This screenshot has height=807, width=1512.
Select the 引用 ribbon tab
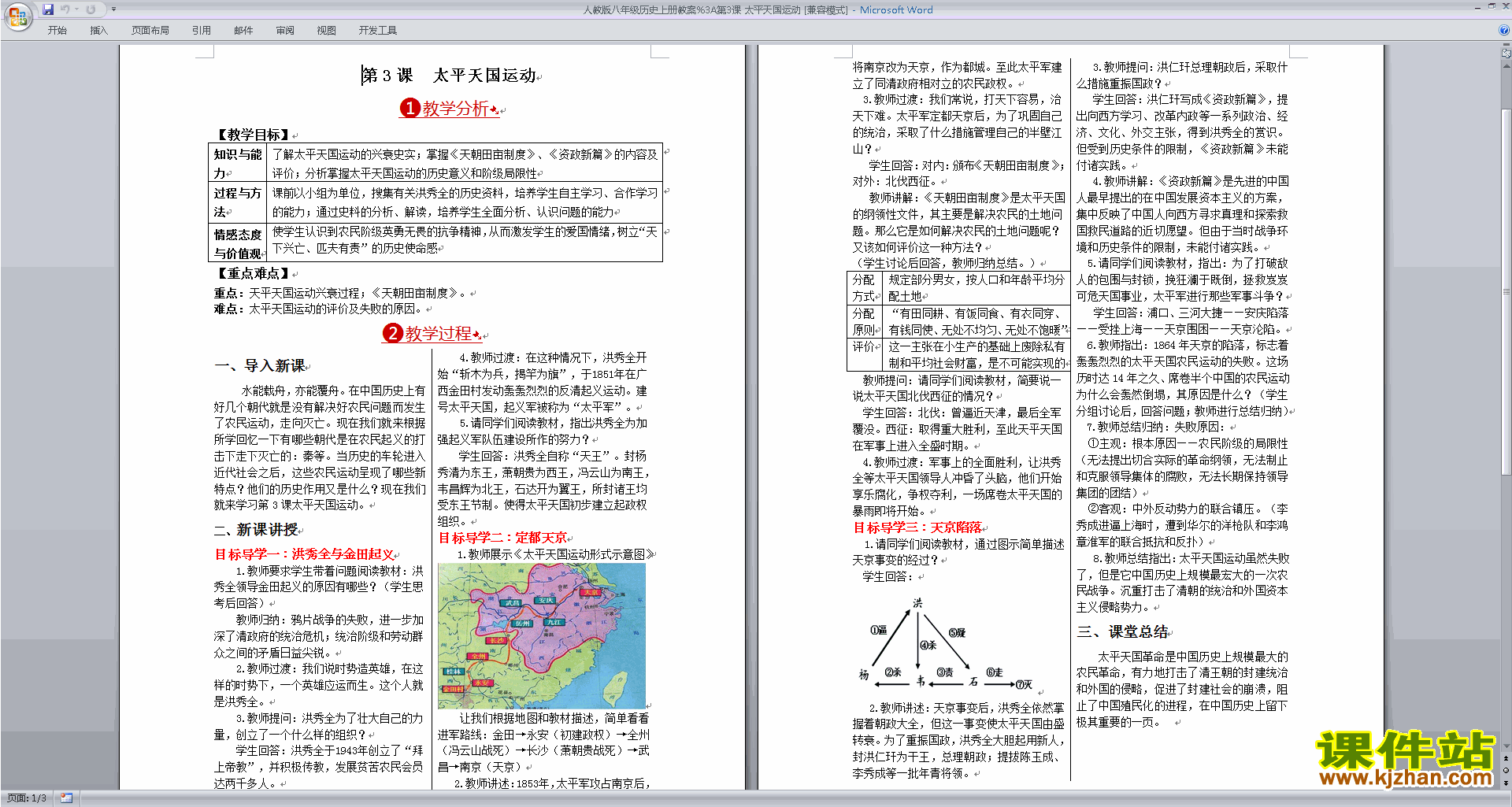tap(202, 31)
